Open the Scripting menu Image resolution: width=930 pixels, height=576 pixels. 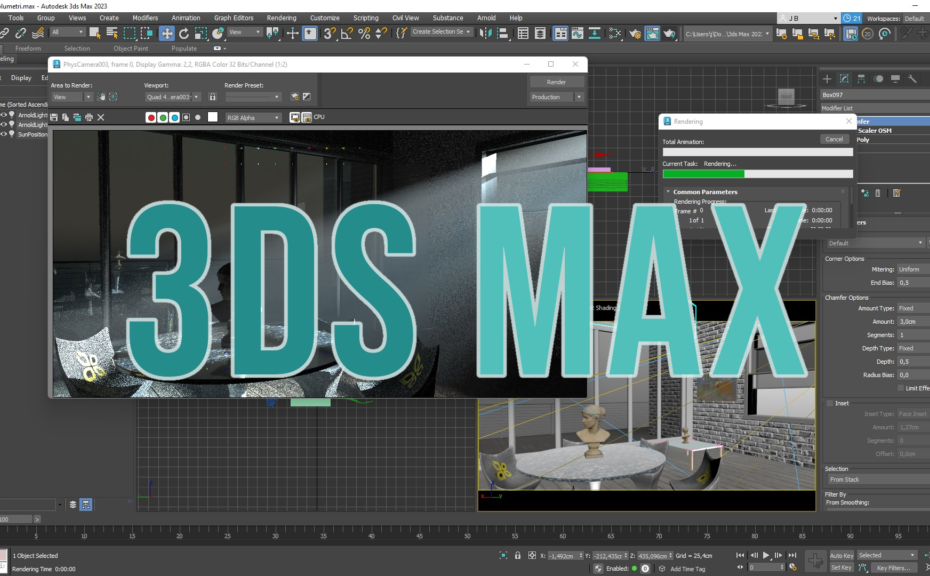(x=366, y=18)
